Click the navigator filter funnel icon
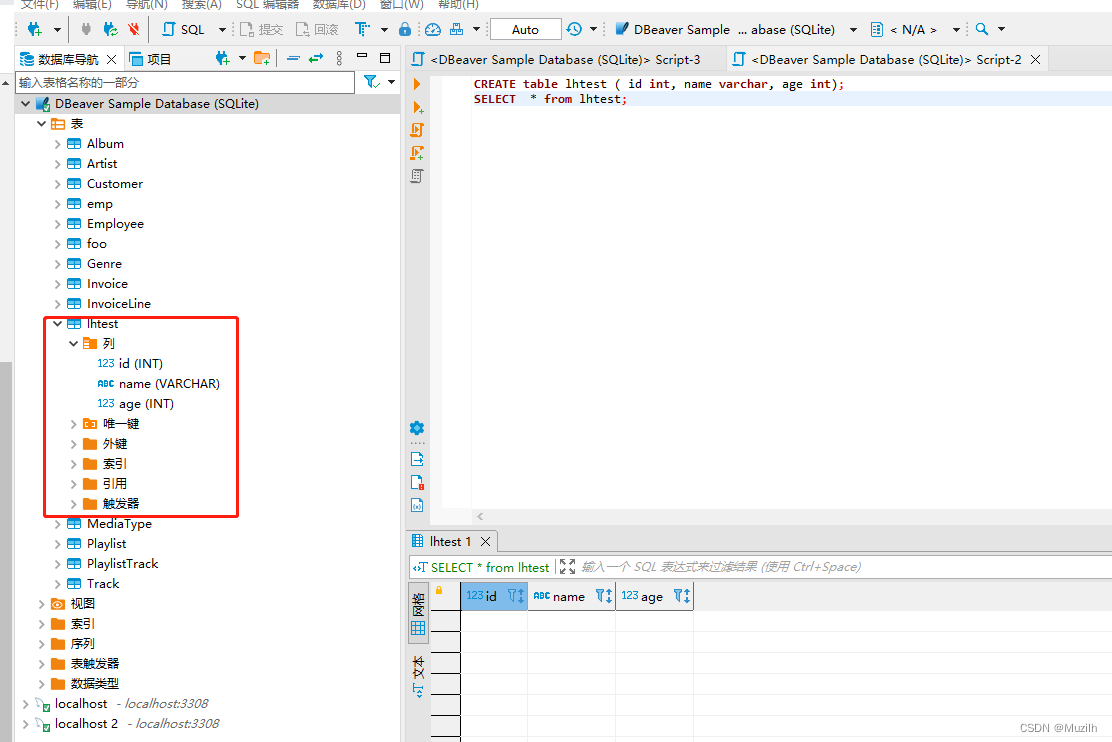The width and height of the screenshot is (1112, 742). 372,82
